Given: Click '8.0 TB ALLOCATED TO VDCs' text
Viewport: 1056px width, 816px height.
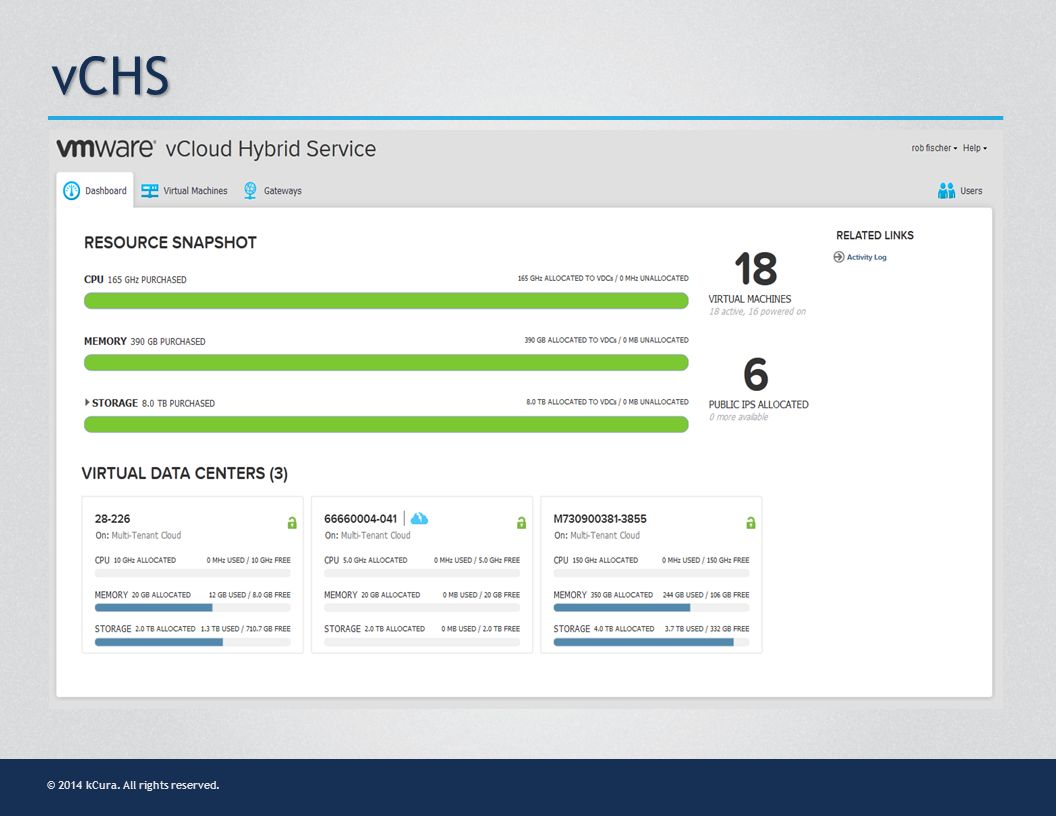Looking at the screenshot, I should pos(571,402).
